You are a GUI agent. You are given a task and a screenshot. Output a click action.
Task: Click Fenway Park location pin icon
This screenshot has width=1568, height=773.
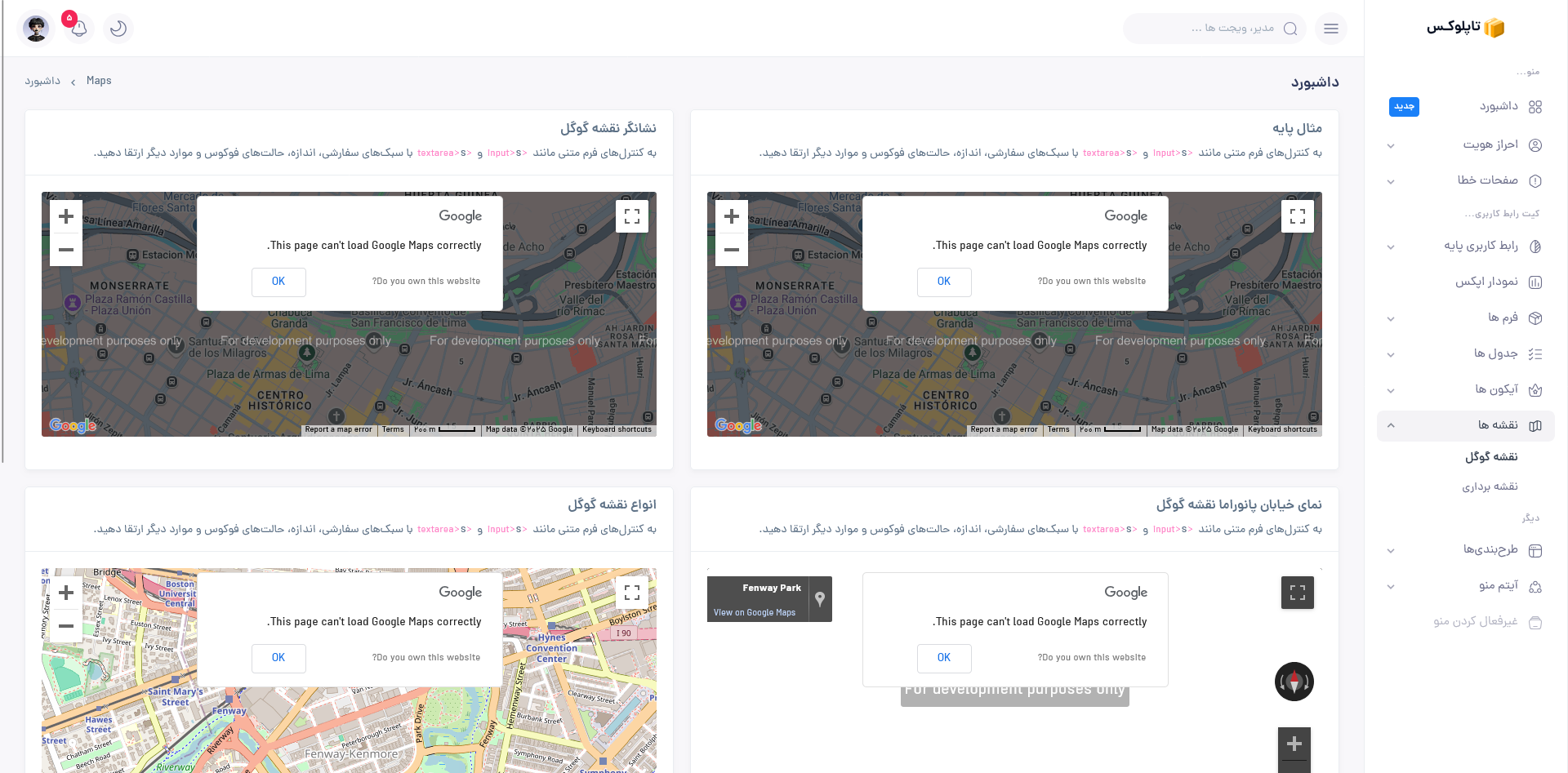820,599
